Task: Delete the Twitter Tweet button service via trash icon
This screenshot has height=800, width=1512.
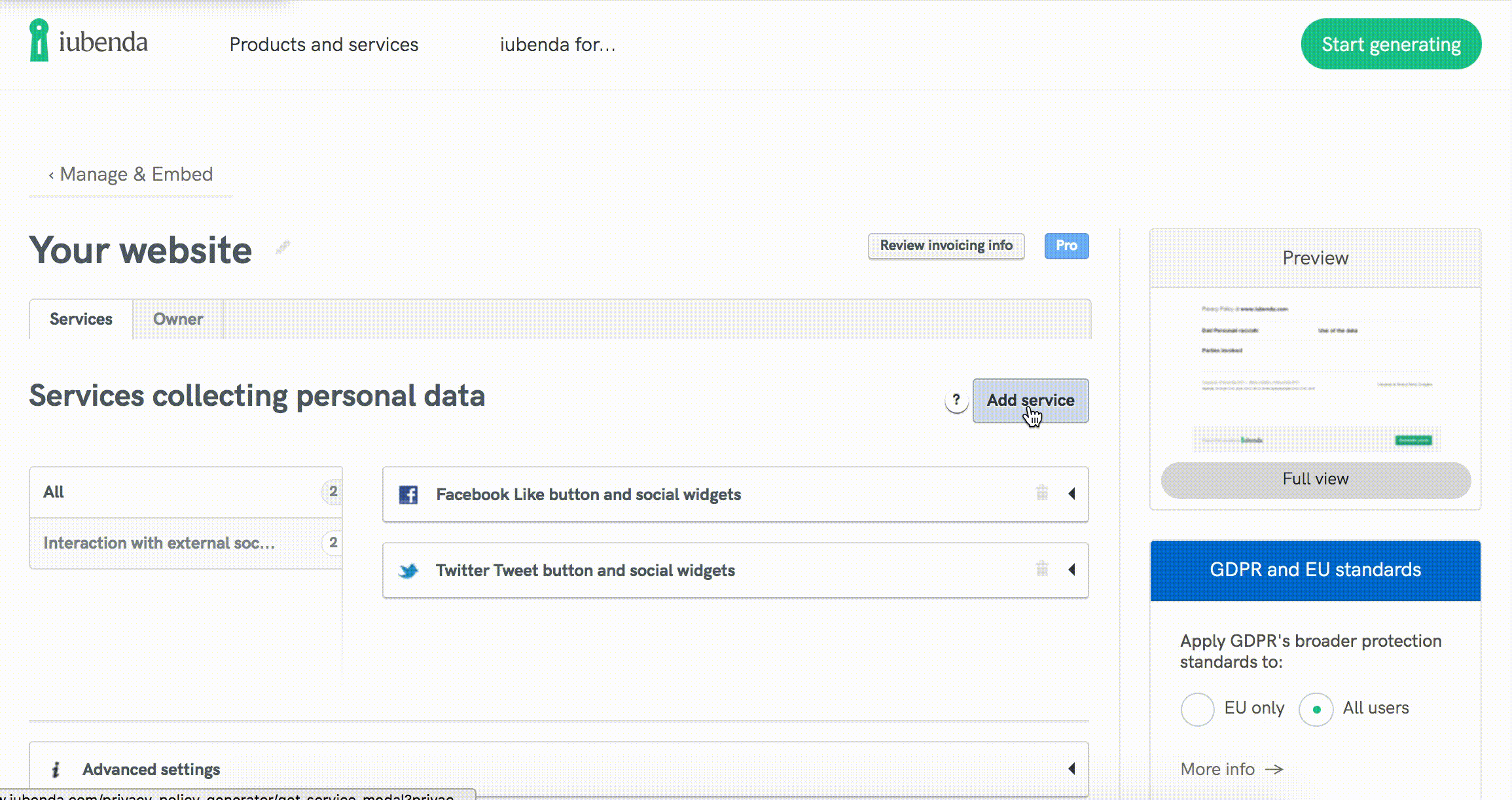Action: pyautogui.click(x=1043, y=570)
